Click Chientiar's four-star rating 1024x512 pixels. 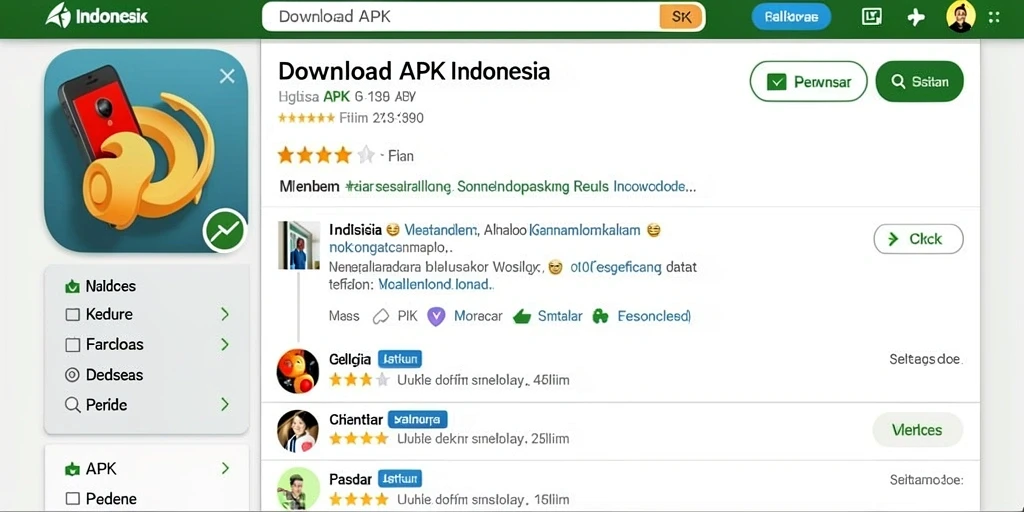click(359, 438)
